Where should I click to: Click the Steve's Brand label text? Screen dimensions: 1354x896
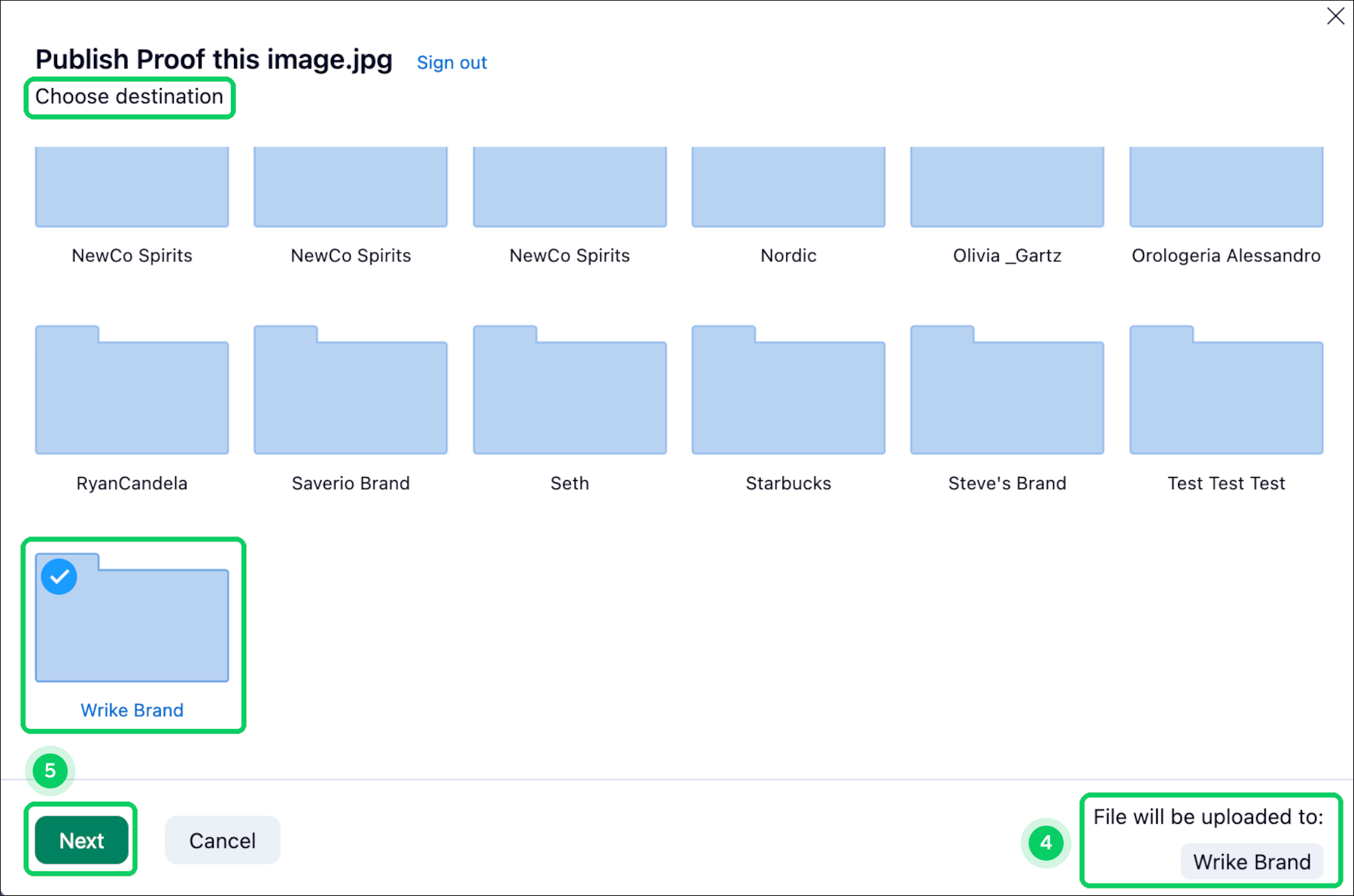click(x=1006, y=483)
